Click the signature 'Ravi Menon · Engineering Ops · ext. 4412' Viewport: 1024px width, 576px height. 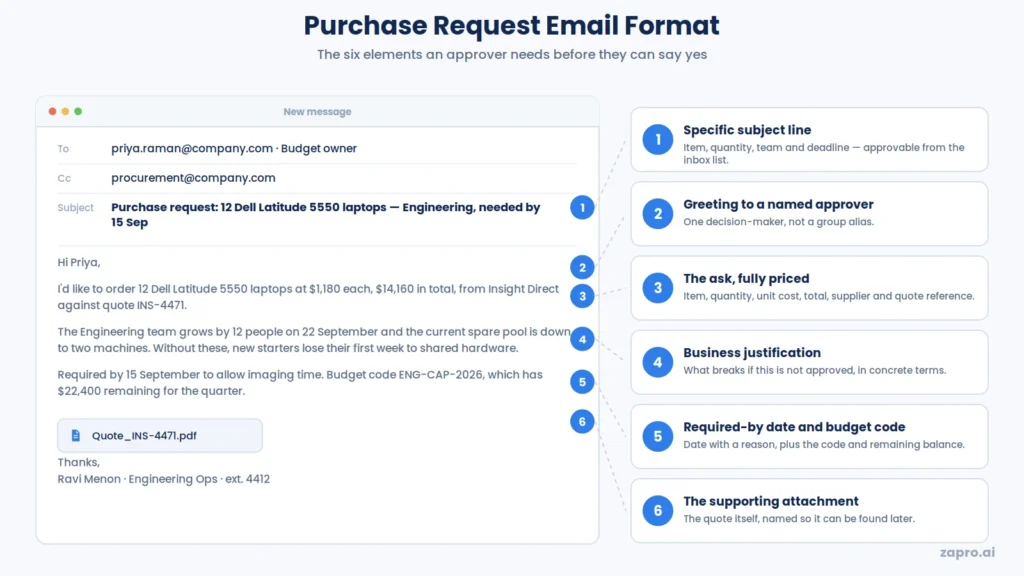[x=164, y=479]
